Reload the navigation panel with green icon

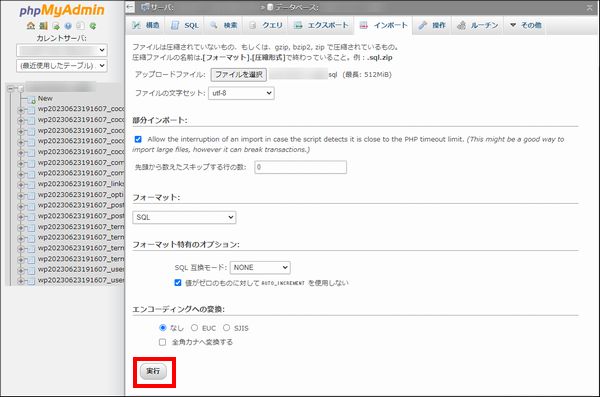93,26
